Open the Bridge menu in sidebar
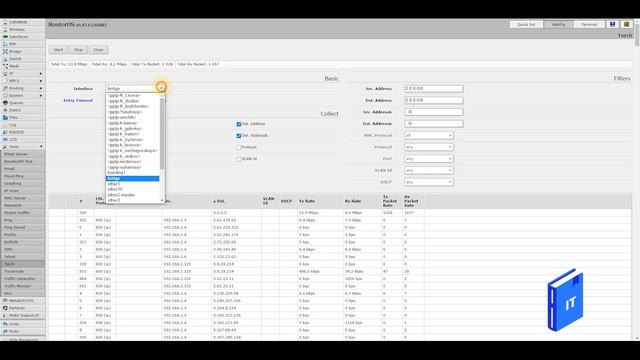The height and width of the screenshot is (360, 640). [15, 51]
